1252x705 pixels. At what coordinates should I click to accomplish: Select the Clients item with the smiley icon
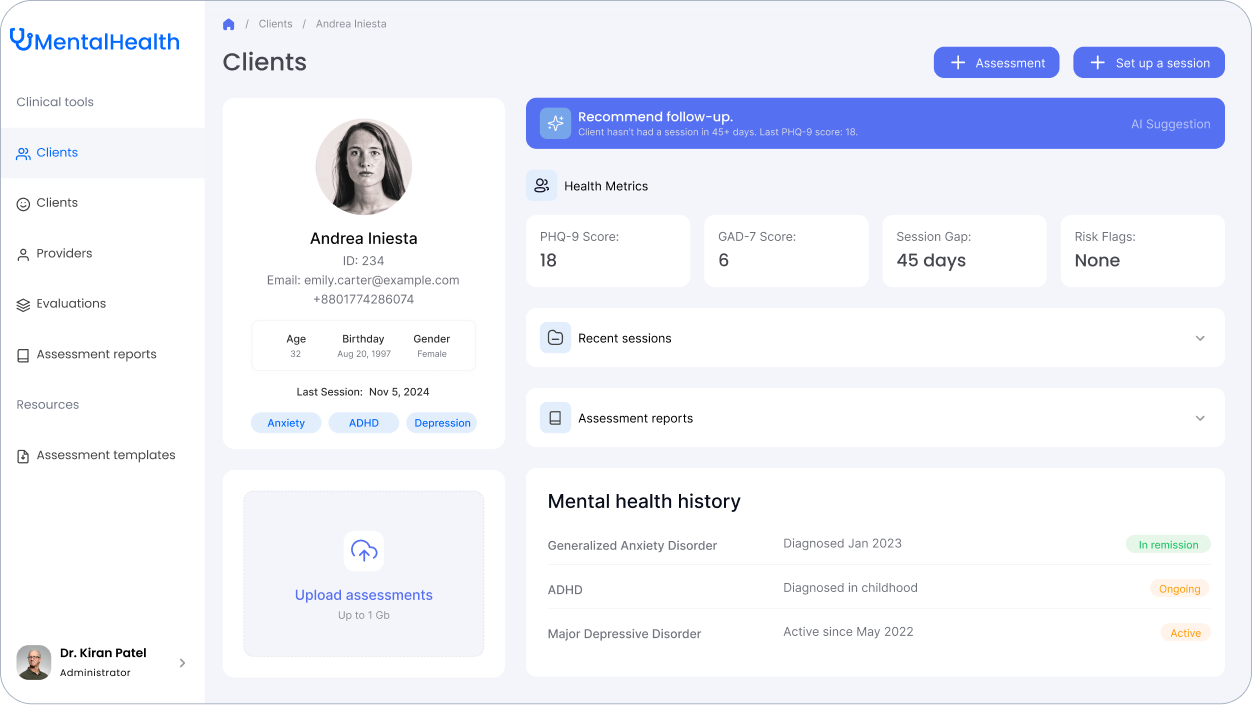(57, 203)
